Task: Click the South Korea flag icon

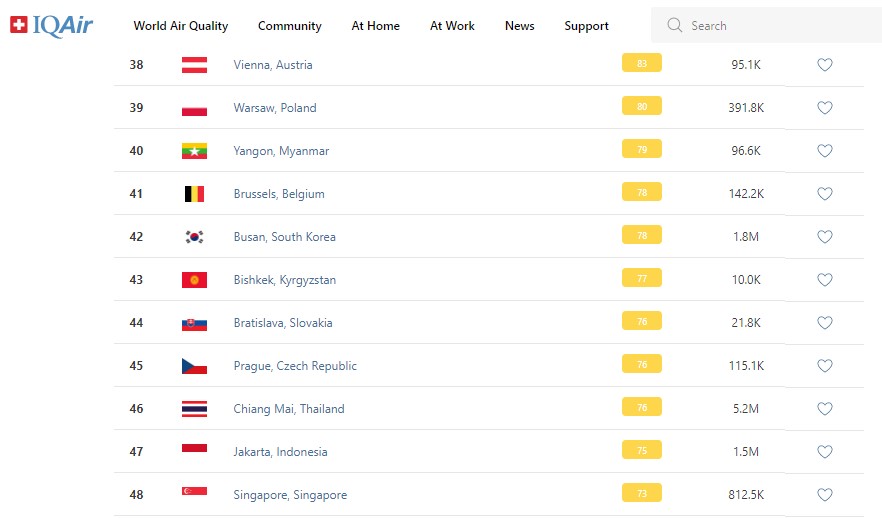Action: click(x=194, y=237)
